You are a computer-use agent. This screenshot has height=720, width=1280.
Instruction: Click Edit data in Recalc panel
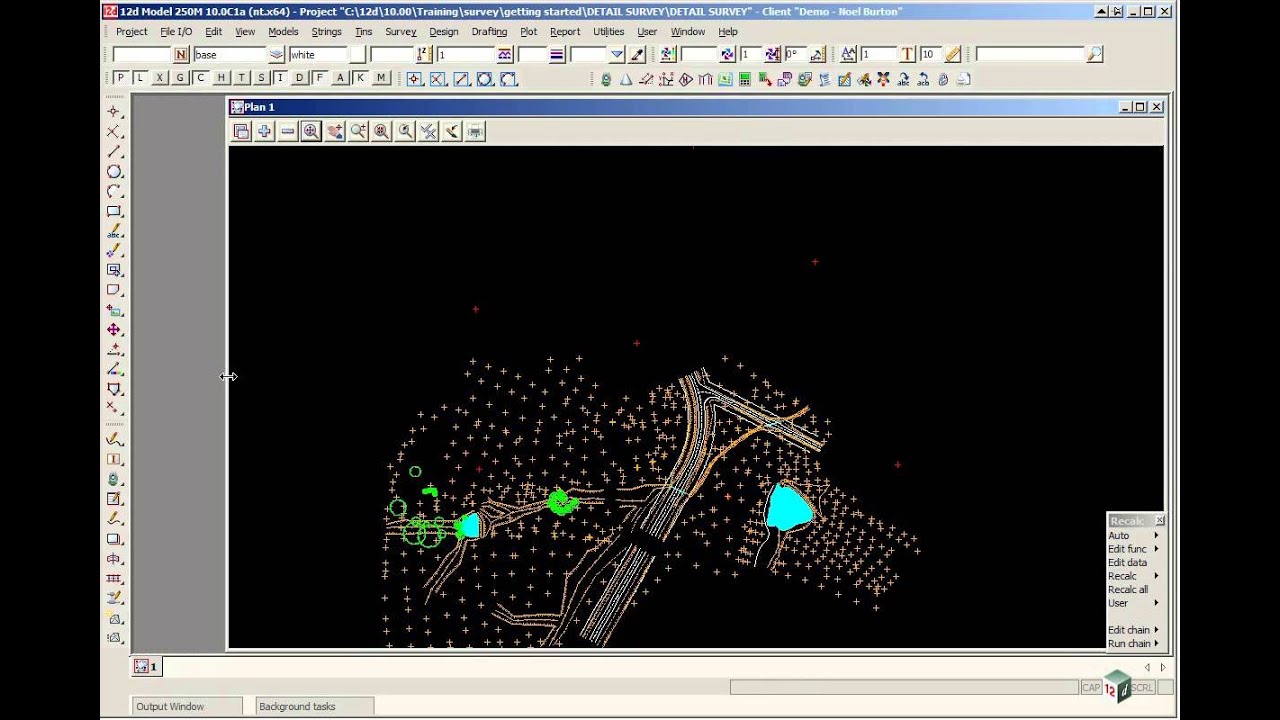[x=1127, y=563]
